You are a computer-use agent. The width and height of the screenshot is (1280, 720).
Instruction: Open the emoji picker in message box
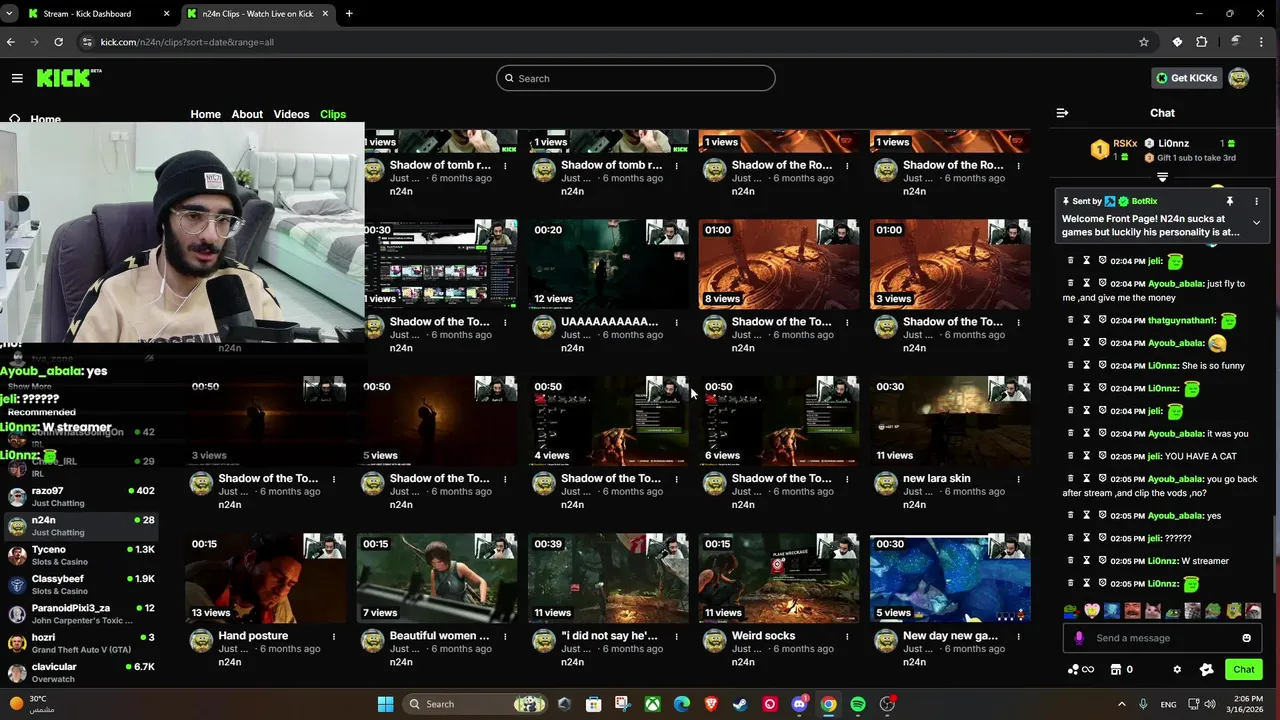(x=1246, y=638)
